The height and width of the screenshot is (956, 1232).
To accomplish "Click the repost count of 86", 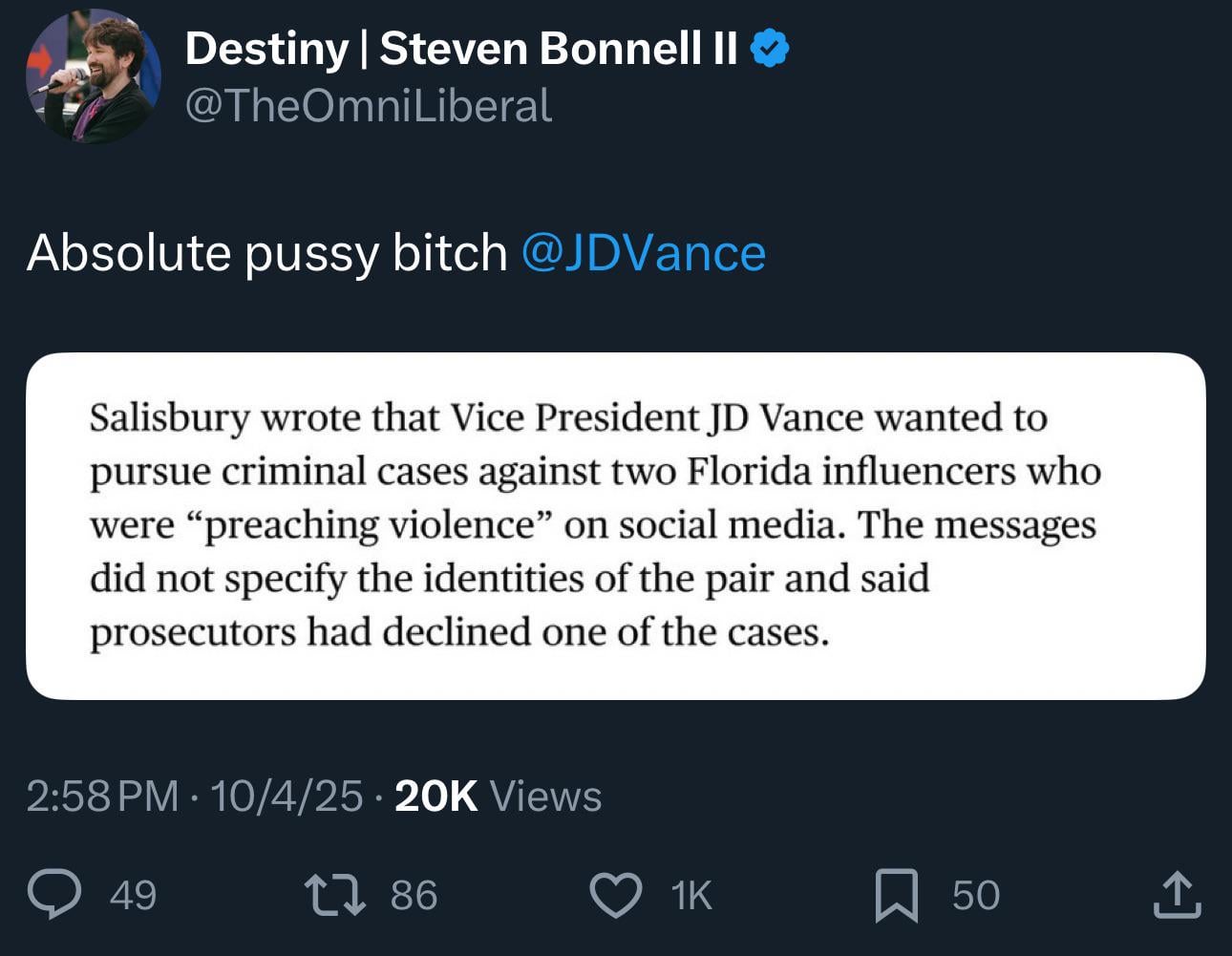I will click(414, 895).
